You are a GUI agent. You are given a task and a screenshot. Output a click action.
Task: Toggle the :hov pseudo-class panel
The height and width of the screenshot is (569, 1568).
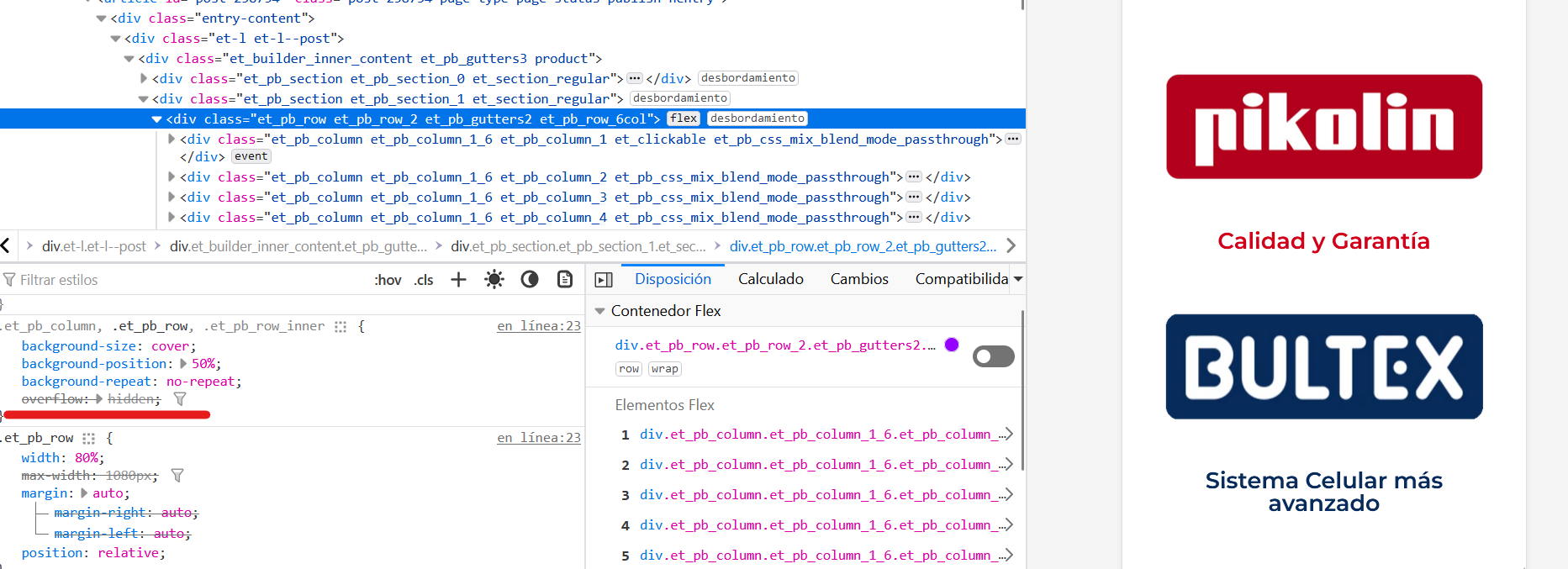pos(388,280)
